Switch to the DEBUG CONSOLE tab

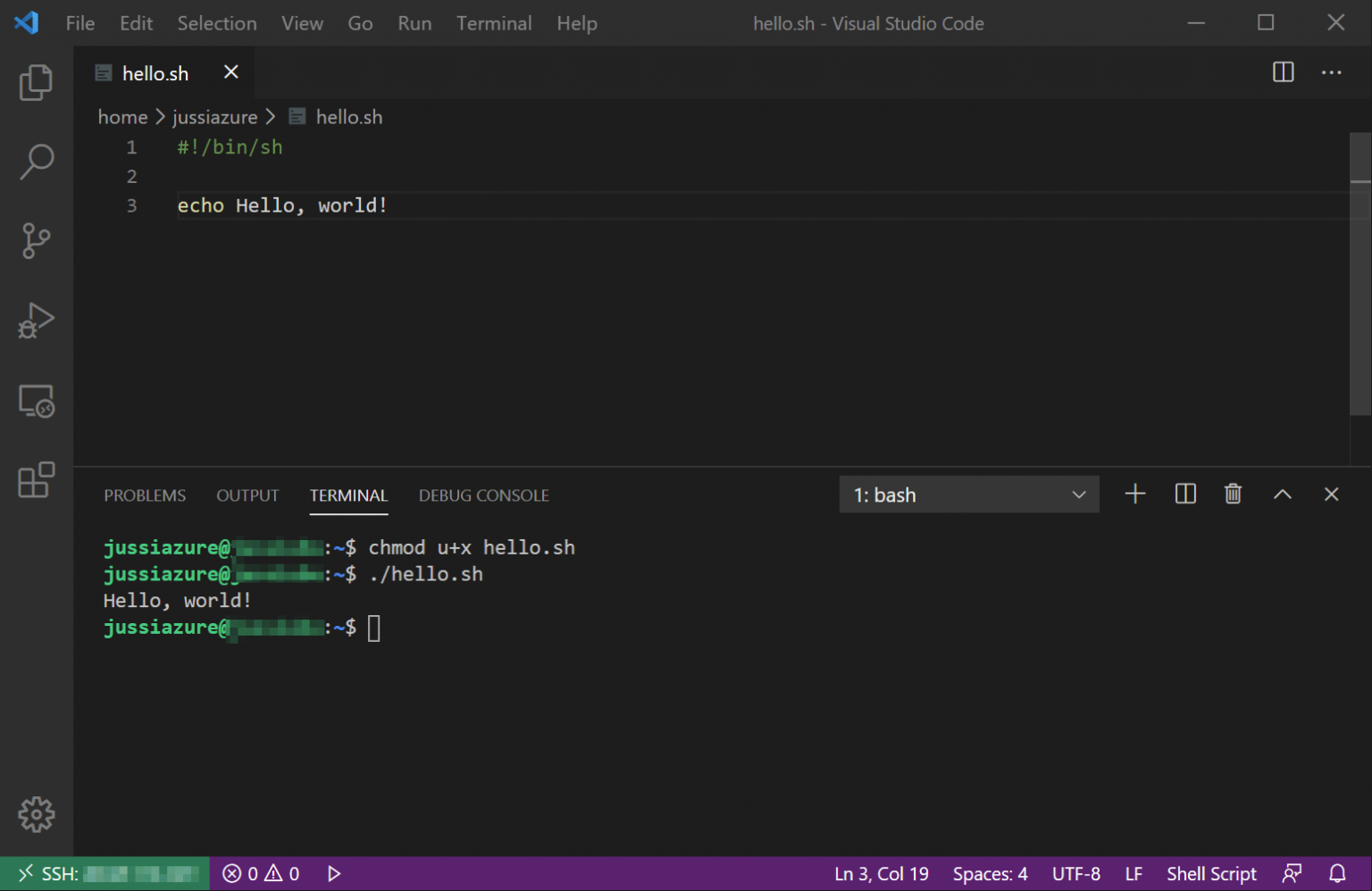click(483, 495)
